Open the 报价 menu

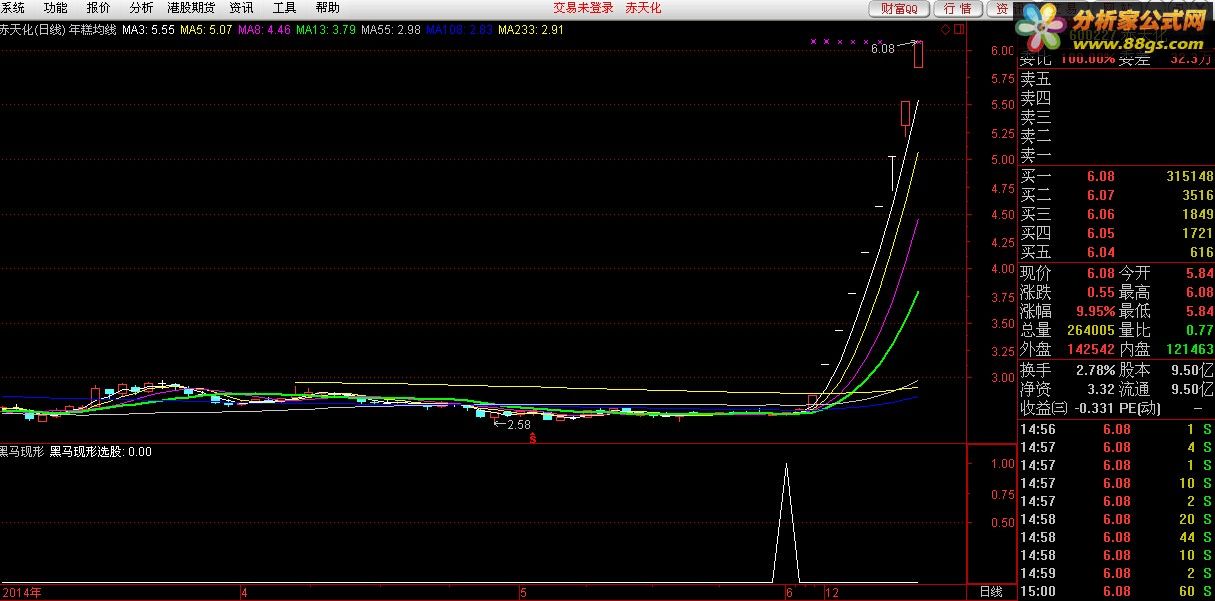[x=99, y=8]
